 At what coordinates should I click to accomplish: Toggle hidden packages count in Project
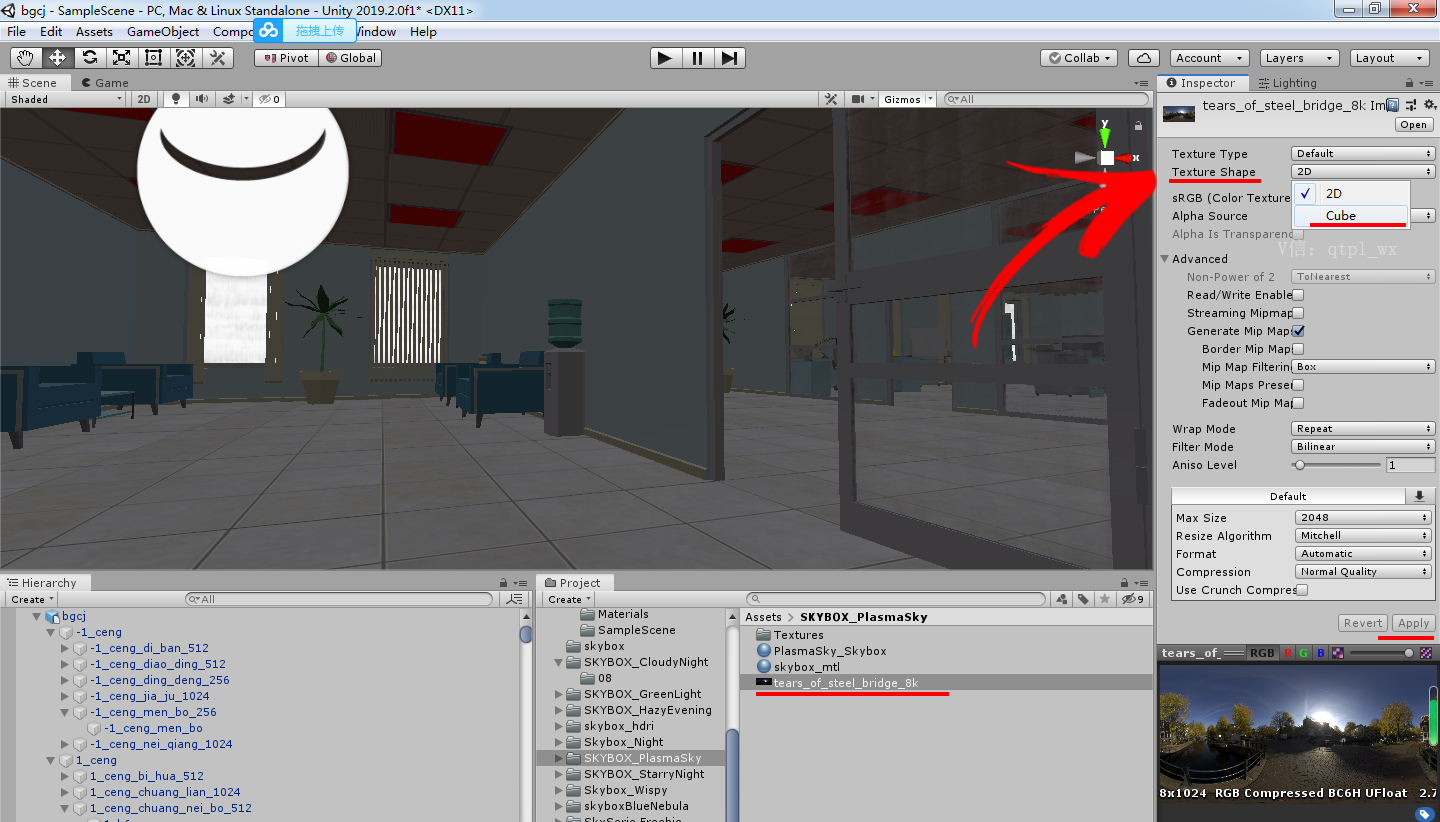tap(1132, 599)
